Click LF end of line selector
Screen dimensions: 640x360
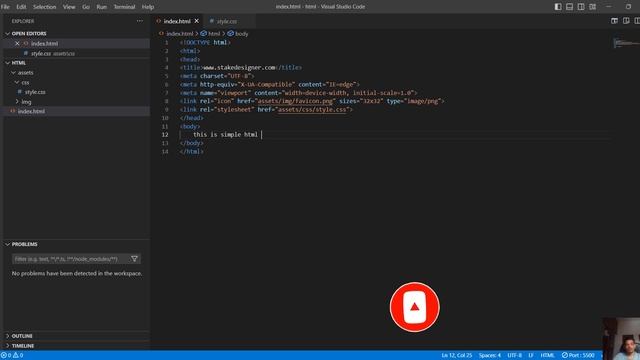(x=531, y=356)
